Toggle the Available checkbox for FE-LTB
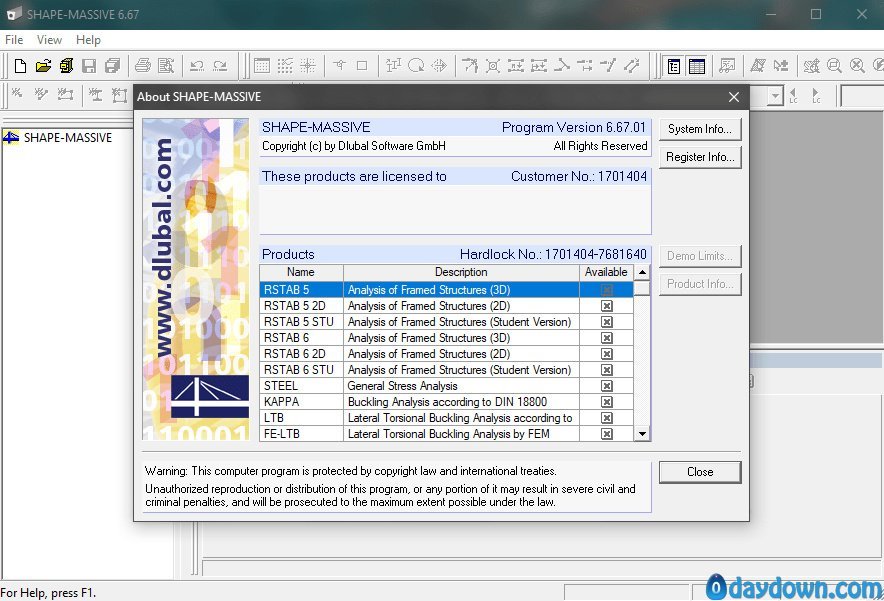Screen dimensions: 884x601 point(607,434)
